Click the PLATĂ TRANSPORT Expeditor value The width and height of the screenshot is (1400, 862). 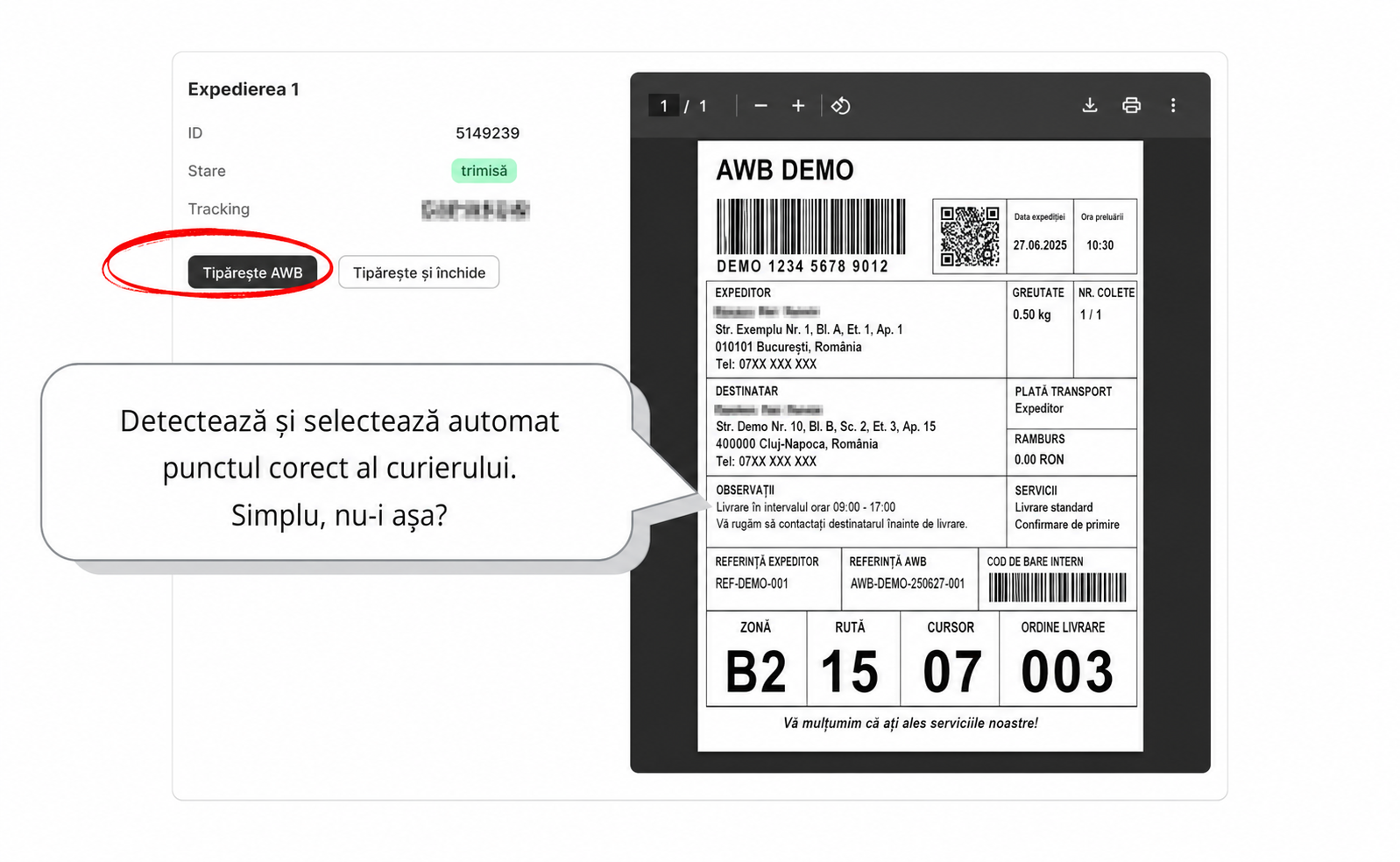(1039, 408)
